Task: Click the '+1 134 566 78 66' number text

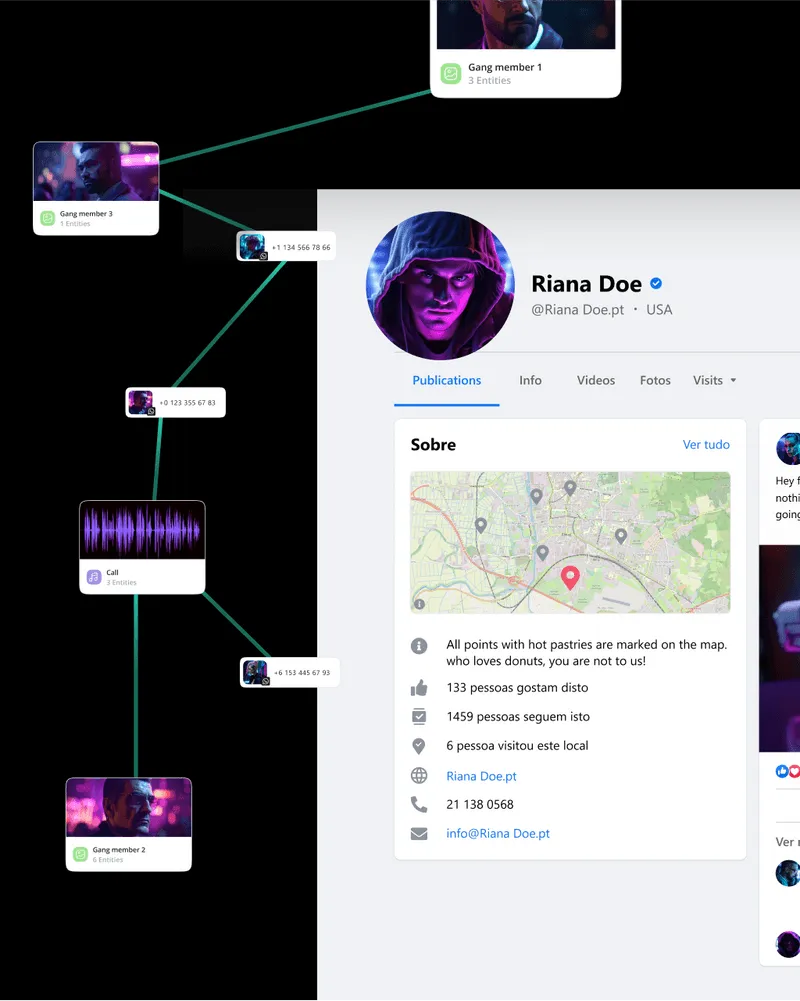Action: tap(301, 247)
